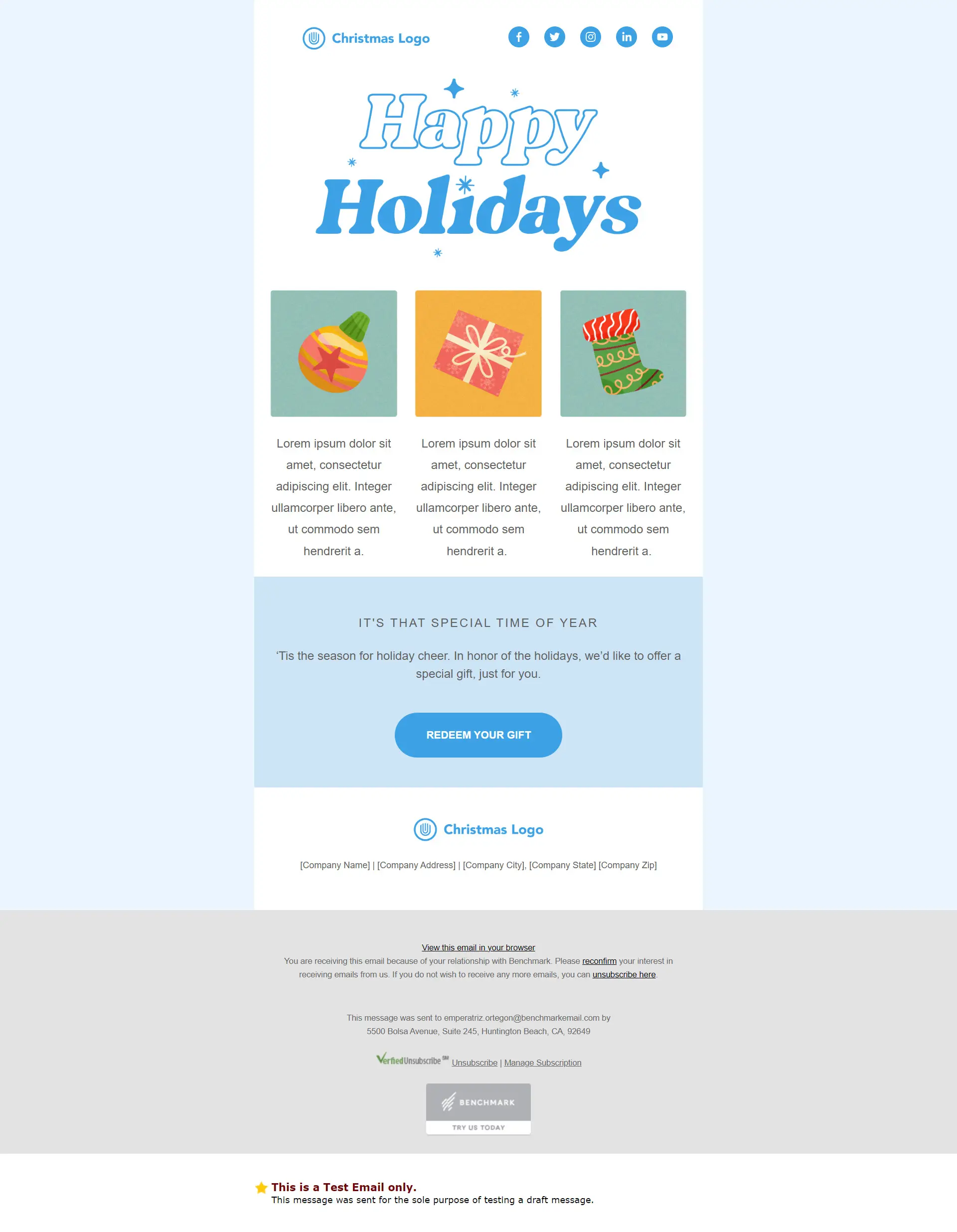Click the ornament holiday image thumbnail
957x1232 pixels.
pos(335,353)
